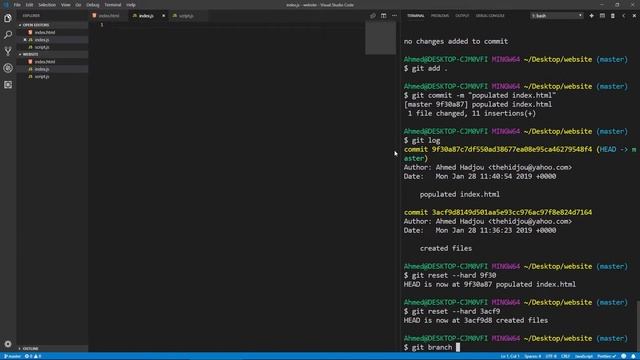640x360 pixels.
Task: Open the Search view in activity bar
Action: 8,35
